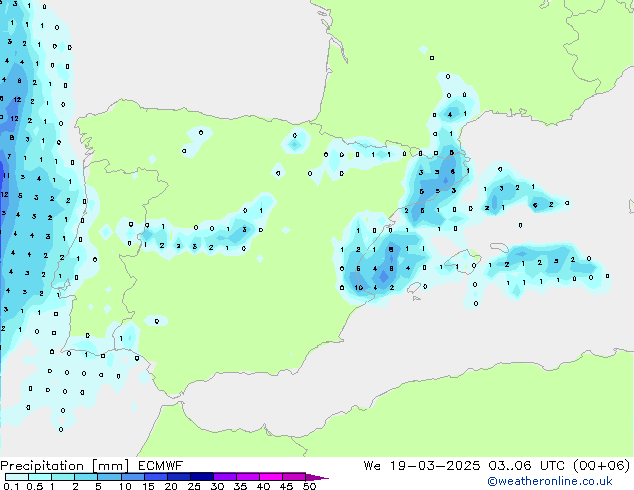The image size is (634, 490).
Task: Click the 'We 19-03-2025' date text
Action: pos(422,466)
